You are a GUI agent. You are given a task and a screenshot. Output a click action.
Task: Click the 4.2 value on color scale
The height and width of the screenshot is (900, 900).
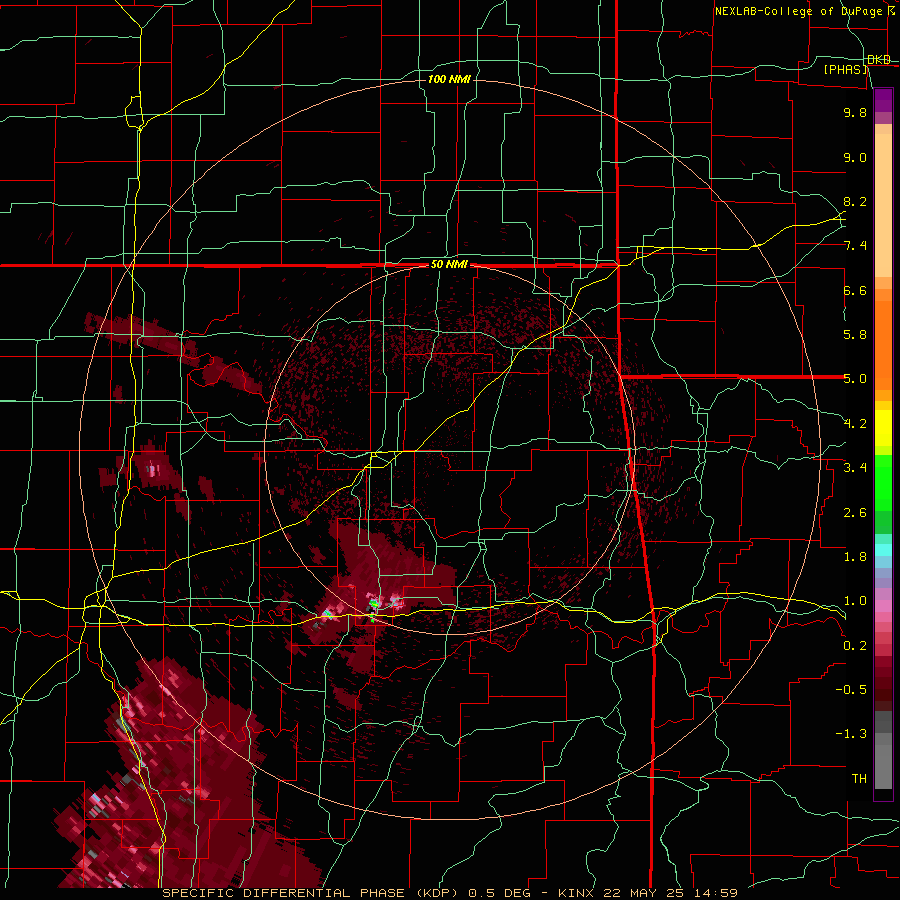pos(855,424)
